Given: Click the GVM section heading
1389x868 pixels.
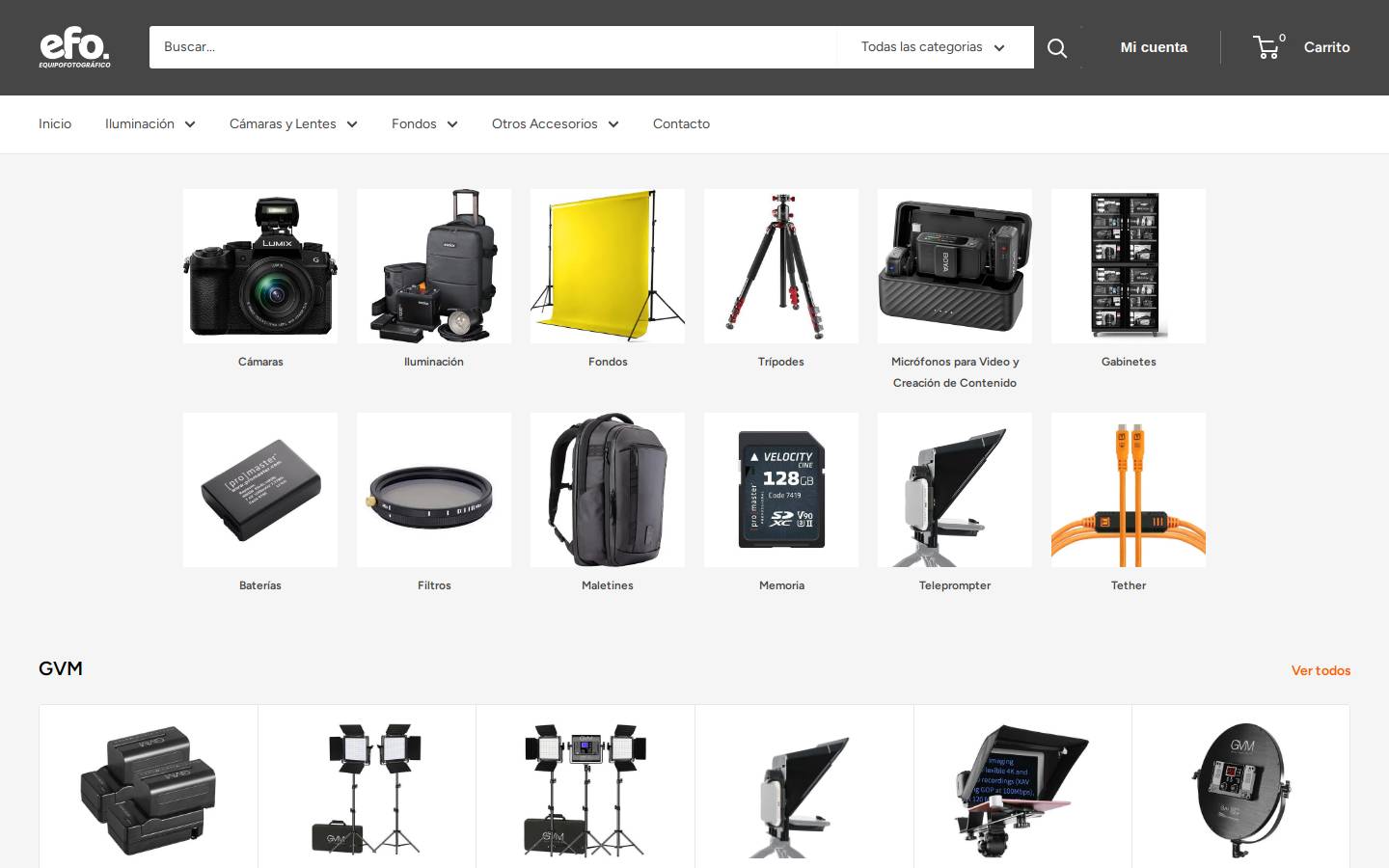Looking at the screenshot, I should click(61, 668).
